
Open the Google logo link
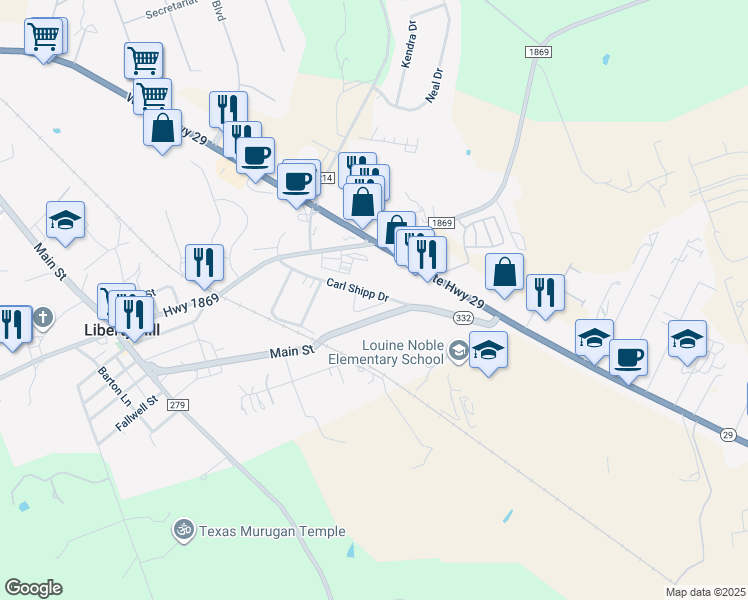(33, 588)
